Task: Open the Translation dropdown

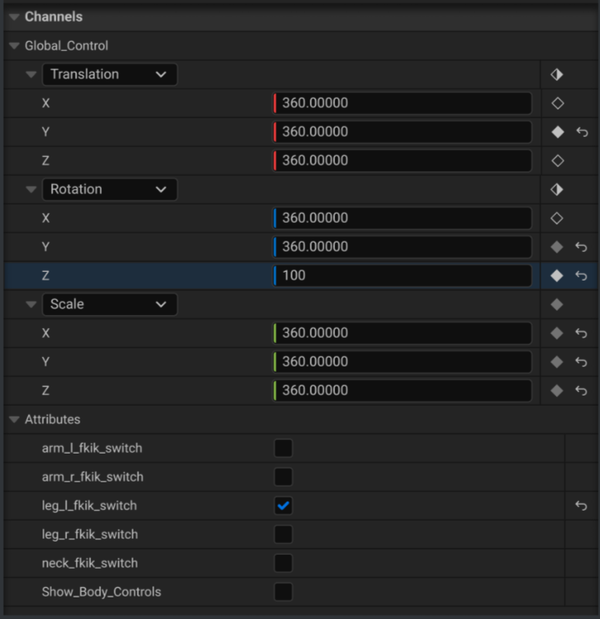Action: pyautogui.click(x=109, y=74)
